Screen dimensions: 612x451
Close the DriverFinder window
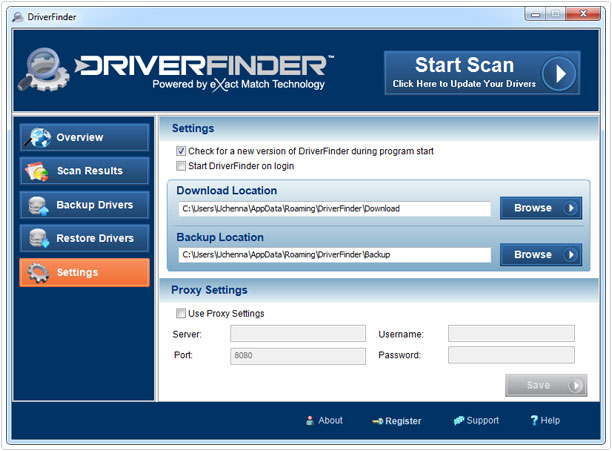(x=583, y=14)
